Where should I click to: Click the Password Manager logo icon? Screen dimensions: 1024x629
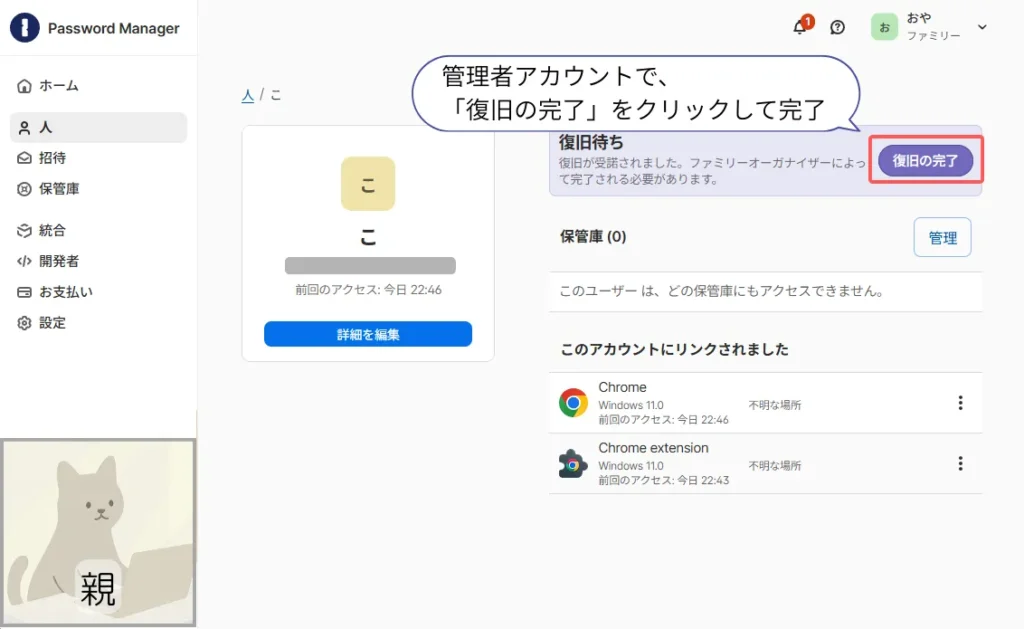click(x=24, y=27)
